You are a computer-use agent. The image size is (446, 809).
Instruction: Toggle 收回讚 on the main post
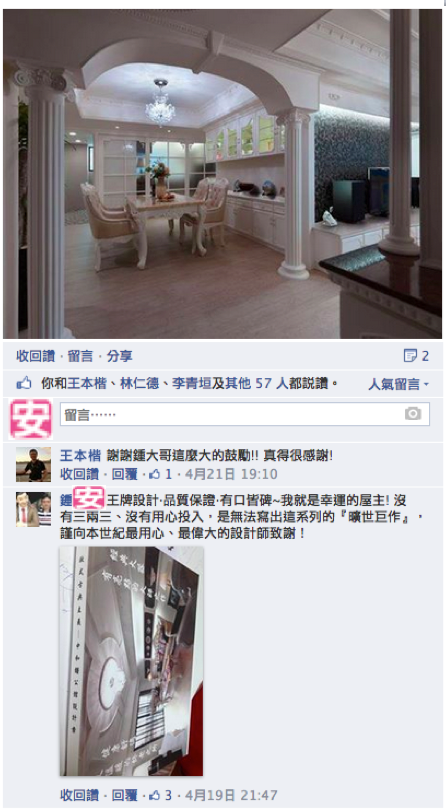point(35,355)
